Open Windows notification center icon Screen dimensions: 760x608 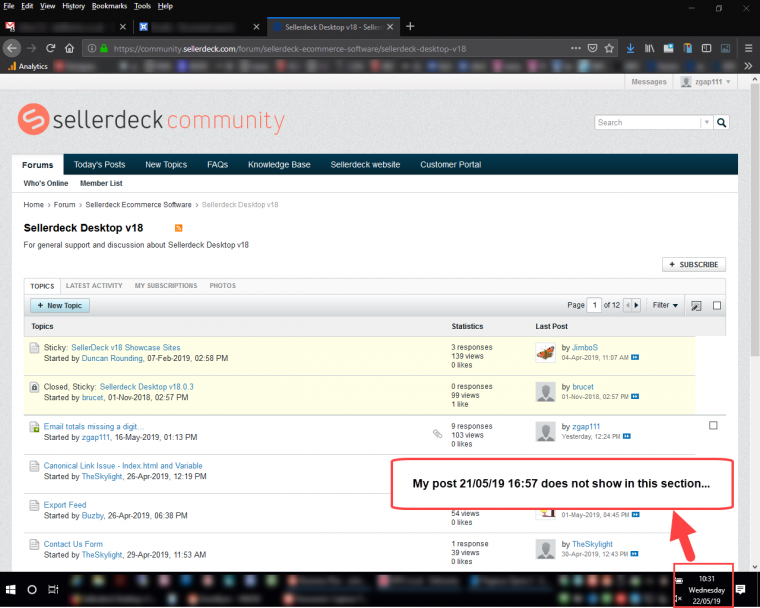[741, 590]
